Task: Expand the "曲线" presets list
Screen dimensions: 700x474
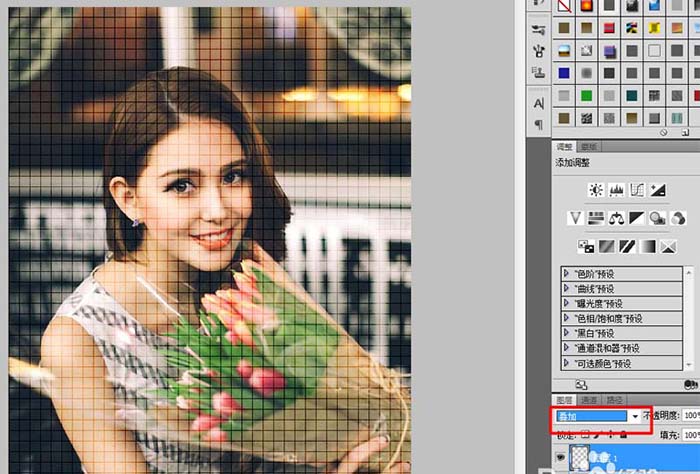Action: point(567,288)
